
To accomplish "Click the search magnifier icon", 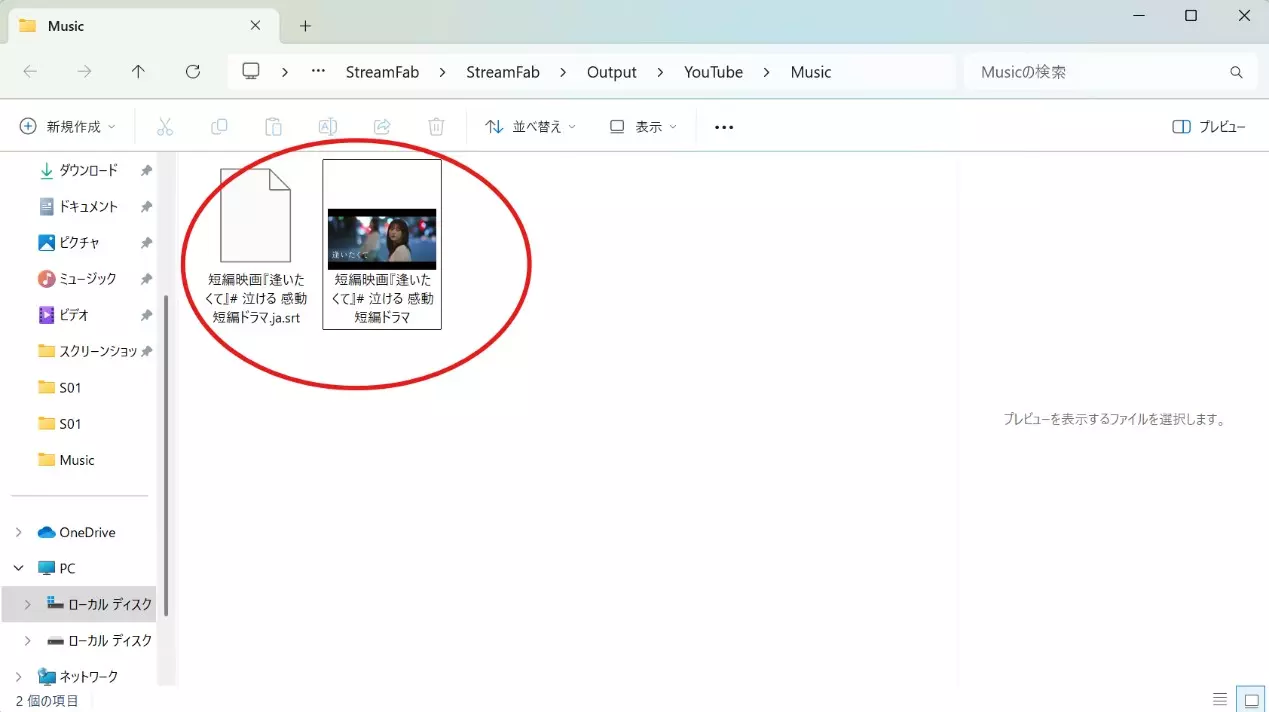I will coord(1236,72).
